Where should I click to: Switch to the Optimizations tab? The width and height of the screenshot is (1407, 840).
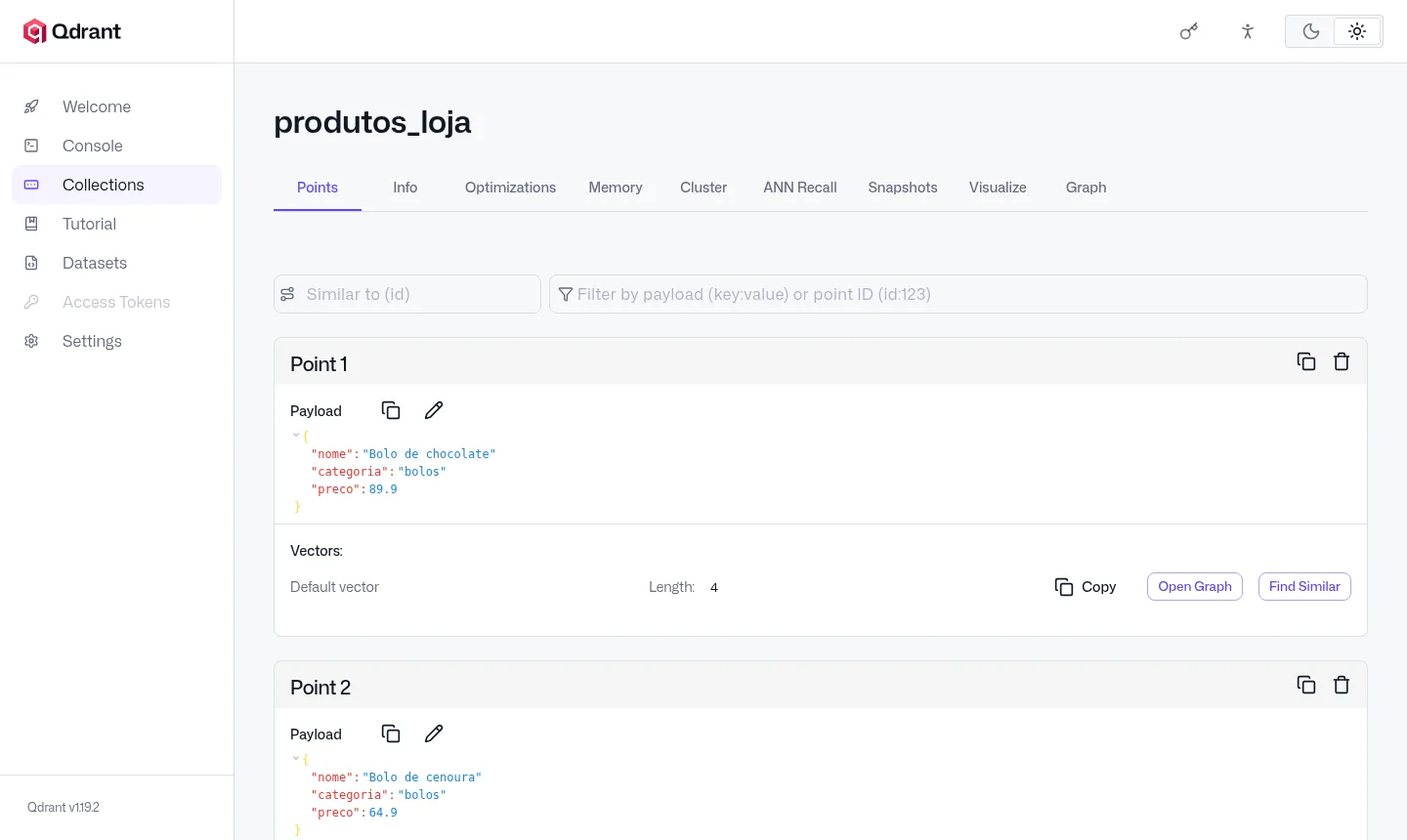click(x=510, y=188)
